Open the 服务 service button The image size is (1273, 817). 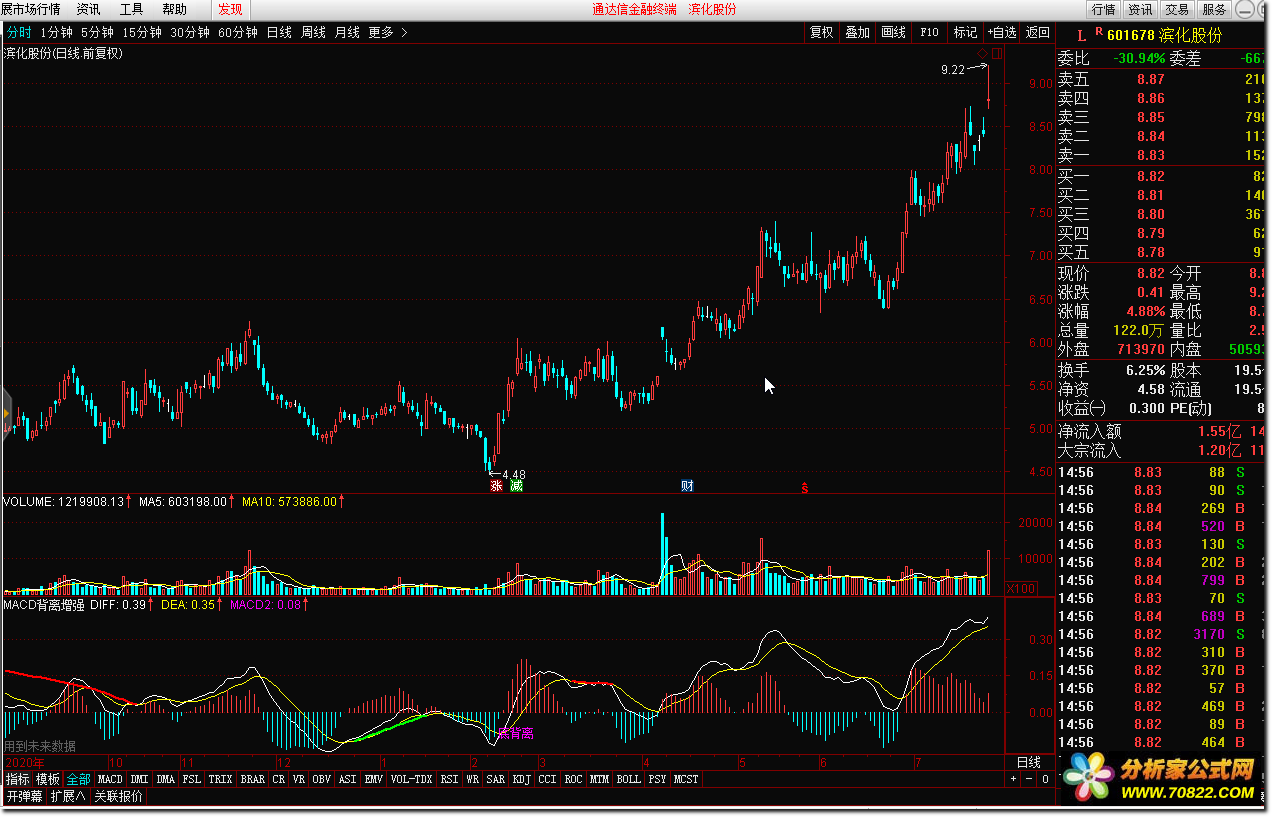1214,9
